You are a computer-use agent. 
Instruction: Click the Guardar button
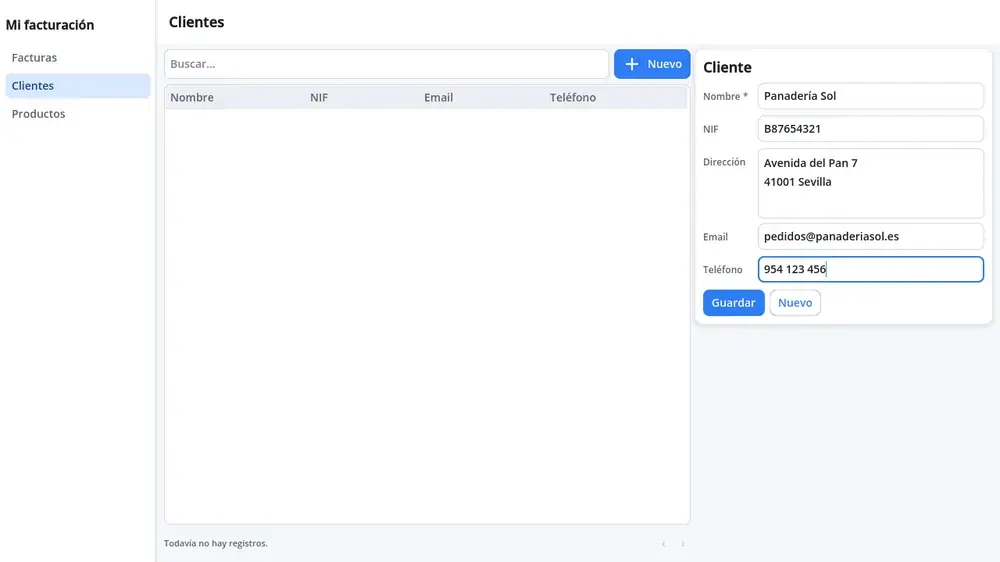click(x=733, y=303)
